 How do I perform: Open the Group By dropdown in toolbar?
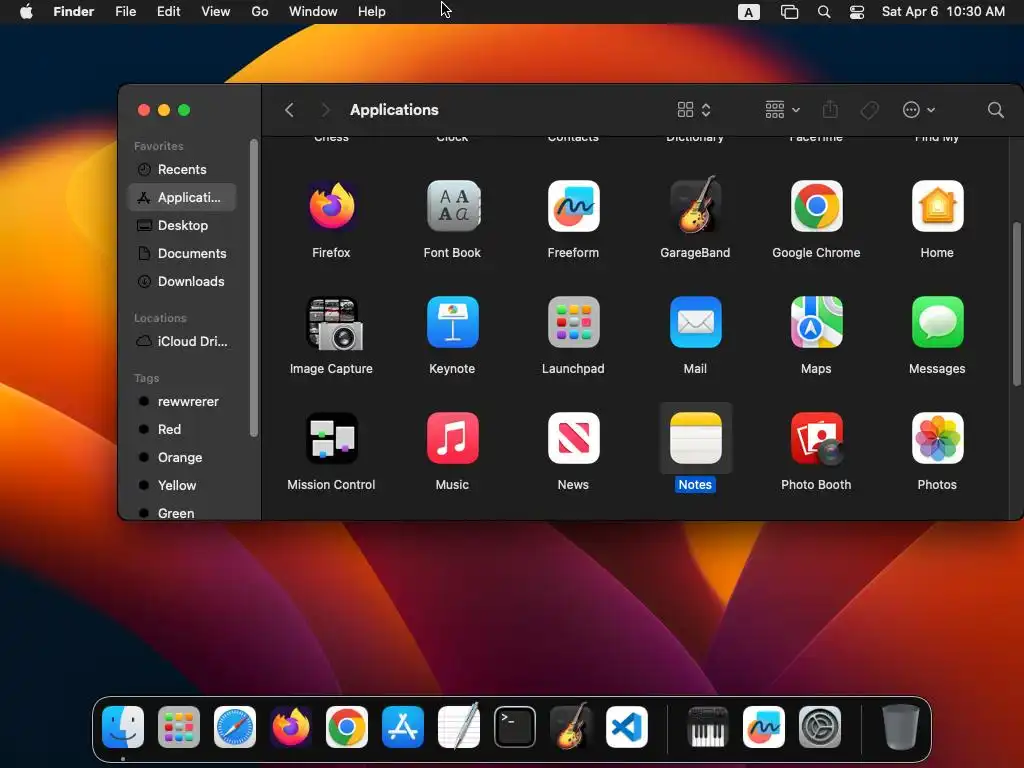[782, 110]
